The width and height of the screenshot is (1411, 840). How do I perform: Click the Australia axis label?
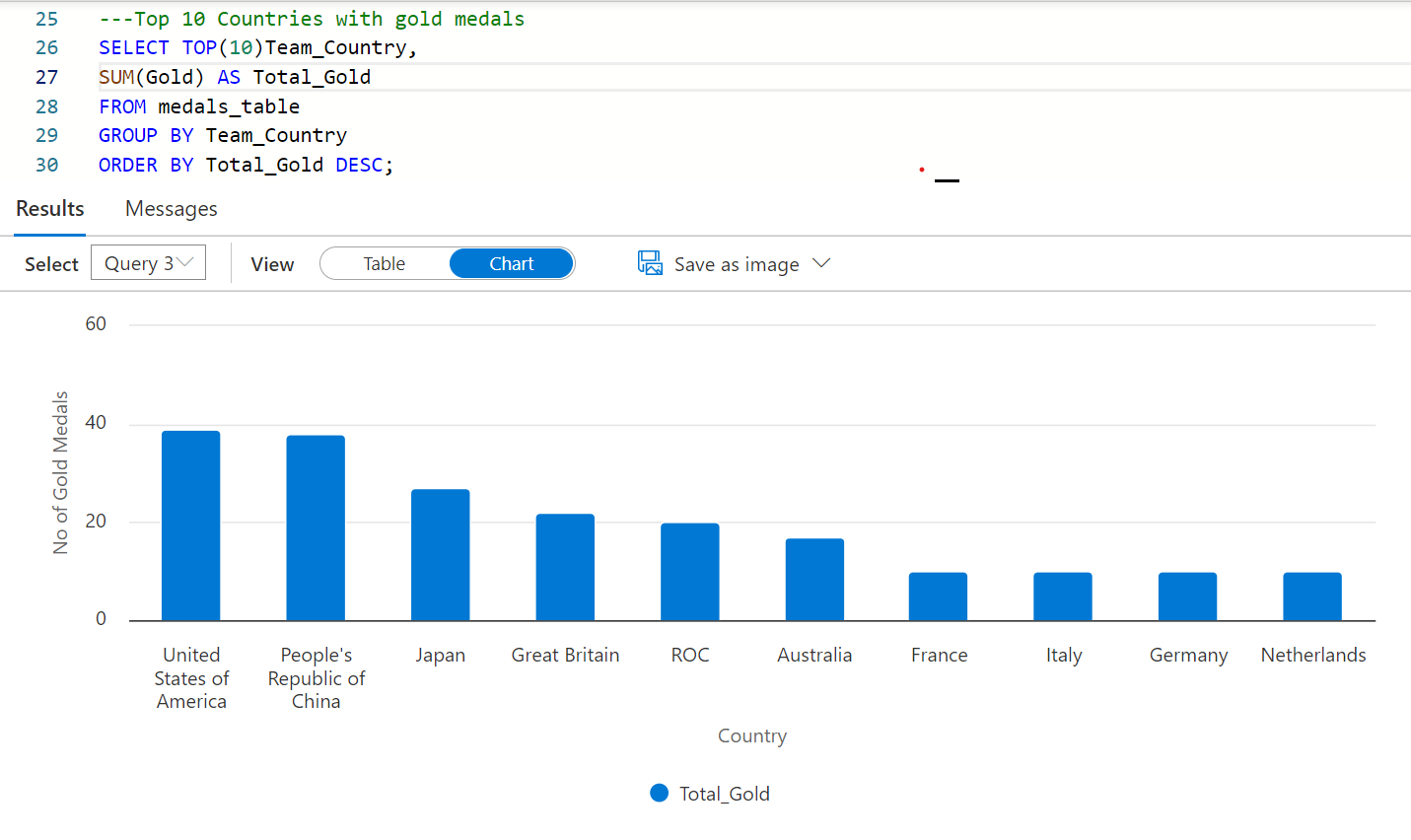pos(814,655)
